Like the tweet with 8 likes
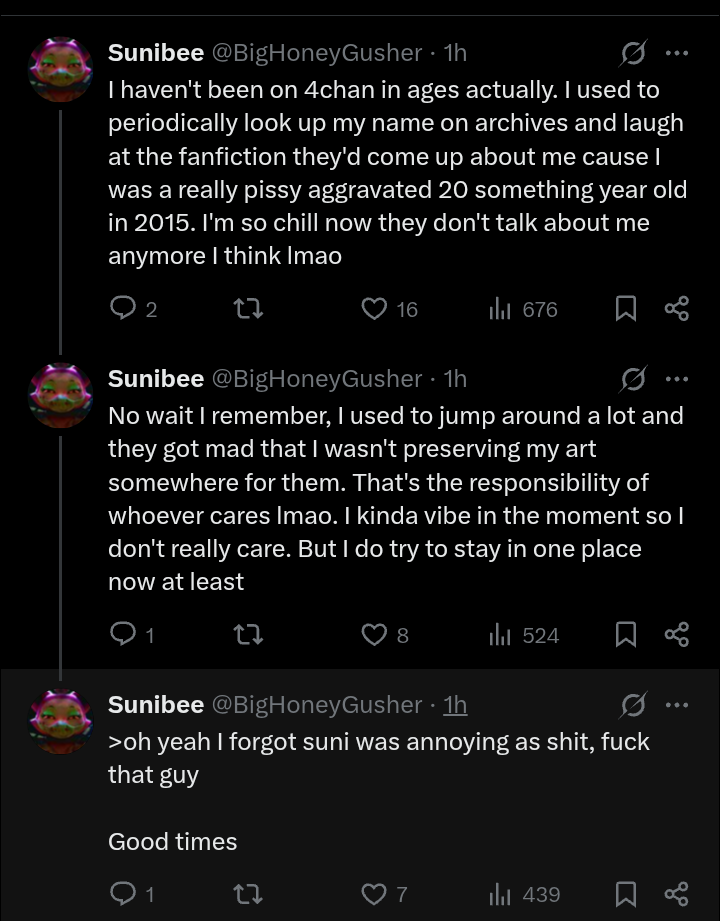 [374, 635]
